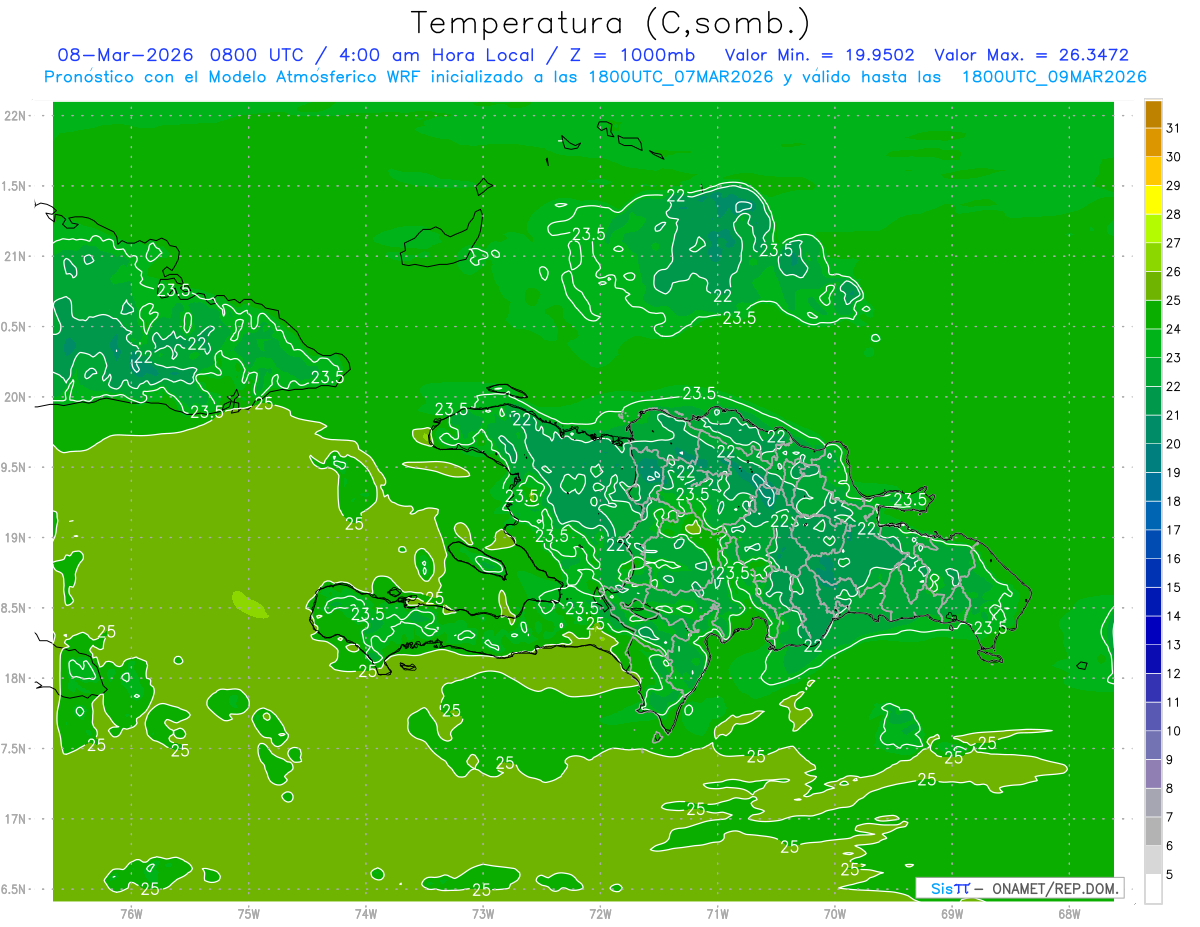Click the '10' label on the color scale
1200x927 pixels.
click(1174, 731)
